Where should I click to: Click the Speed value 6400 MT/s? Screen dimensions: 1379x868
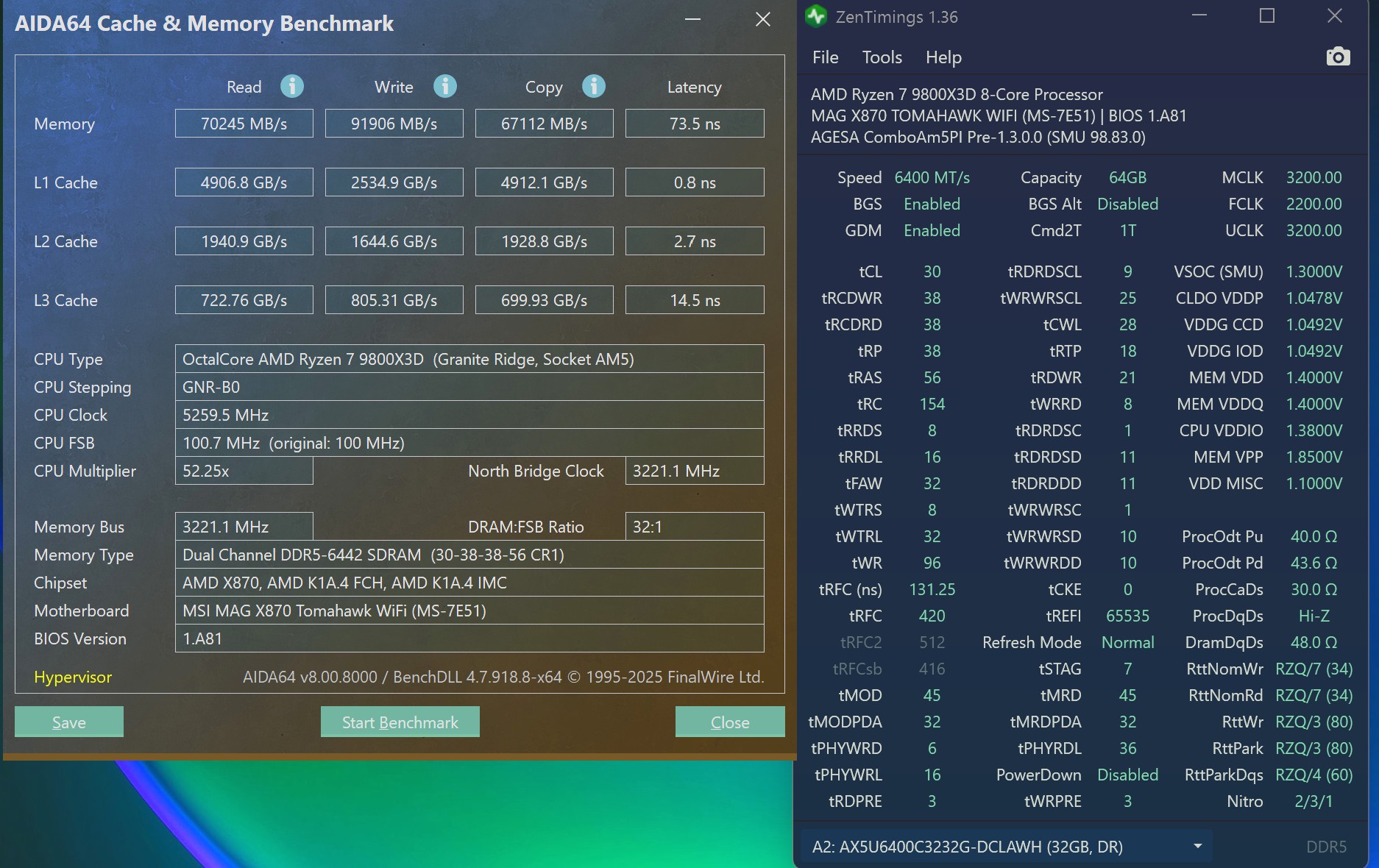[932, 177]
